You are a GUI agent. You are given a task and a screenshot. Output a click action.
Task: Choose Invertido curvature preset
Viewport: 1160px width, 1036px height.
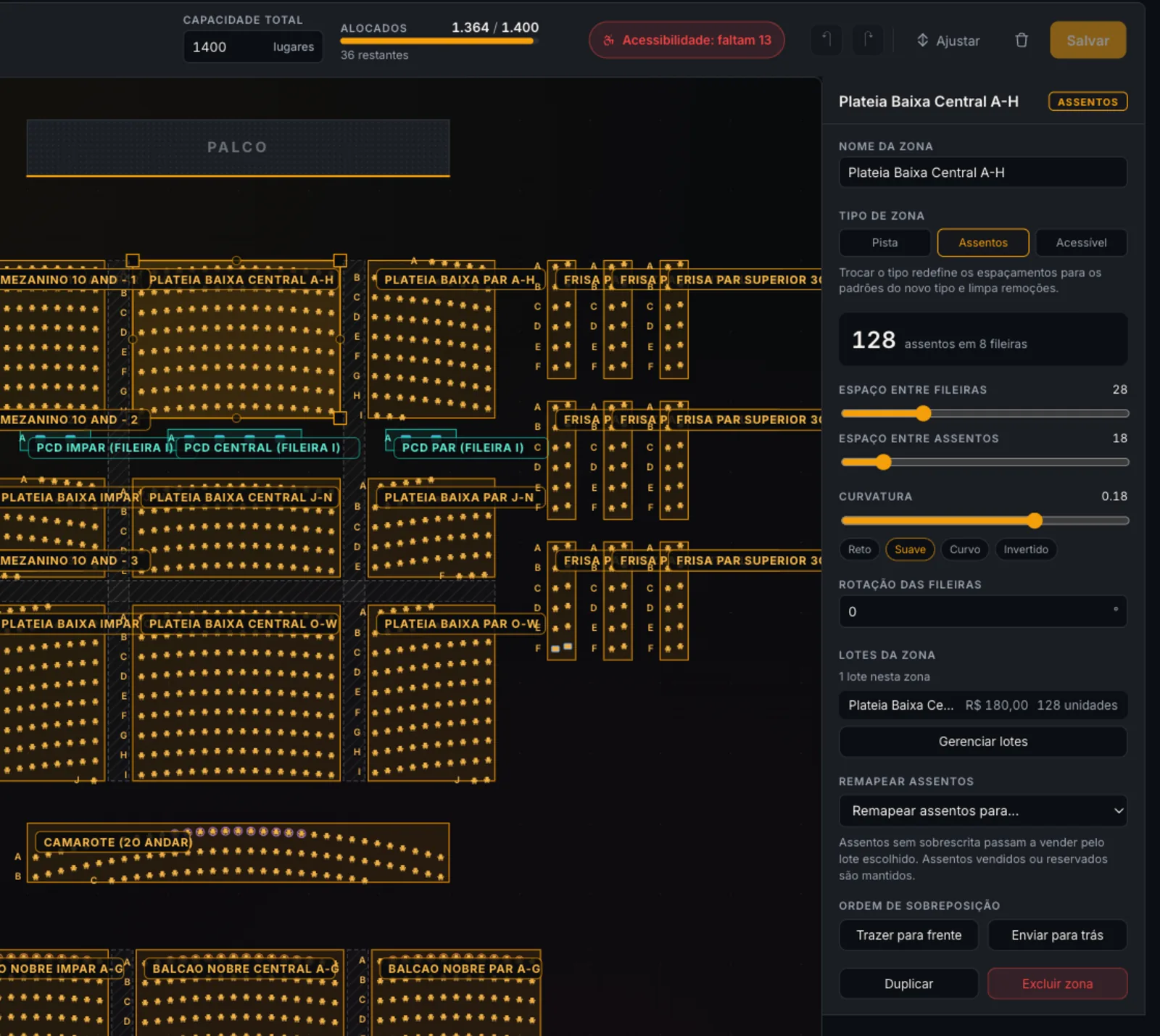(x=1026, y=550)
